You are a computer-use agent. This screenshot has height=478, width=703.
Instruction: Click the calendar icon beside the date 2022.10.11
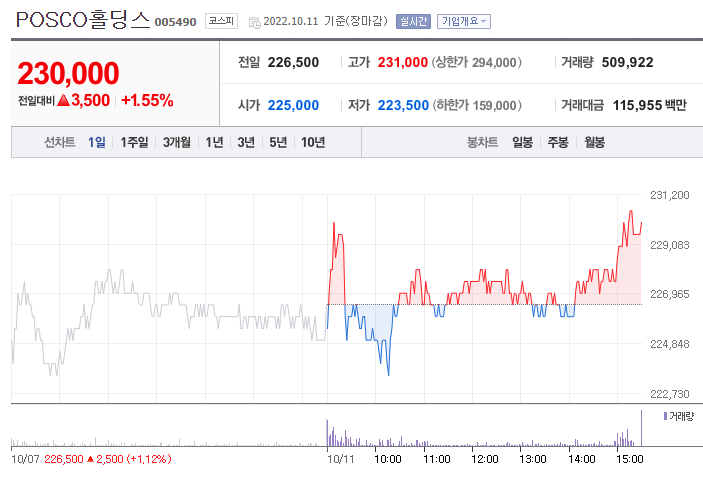click(254, 22)
